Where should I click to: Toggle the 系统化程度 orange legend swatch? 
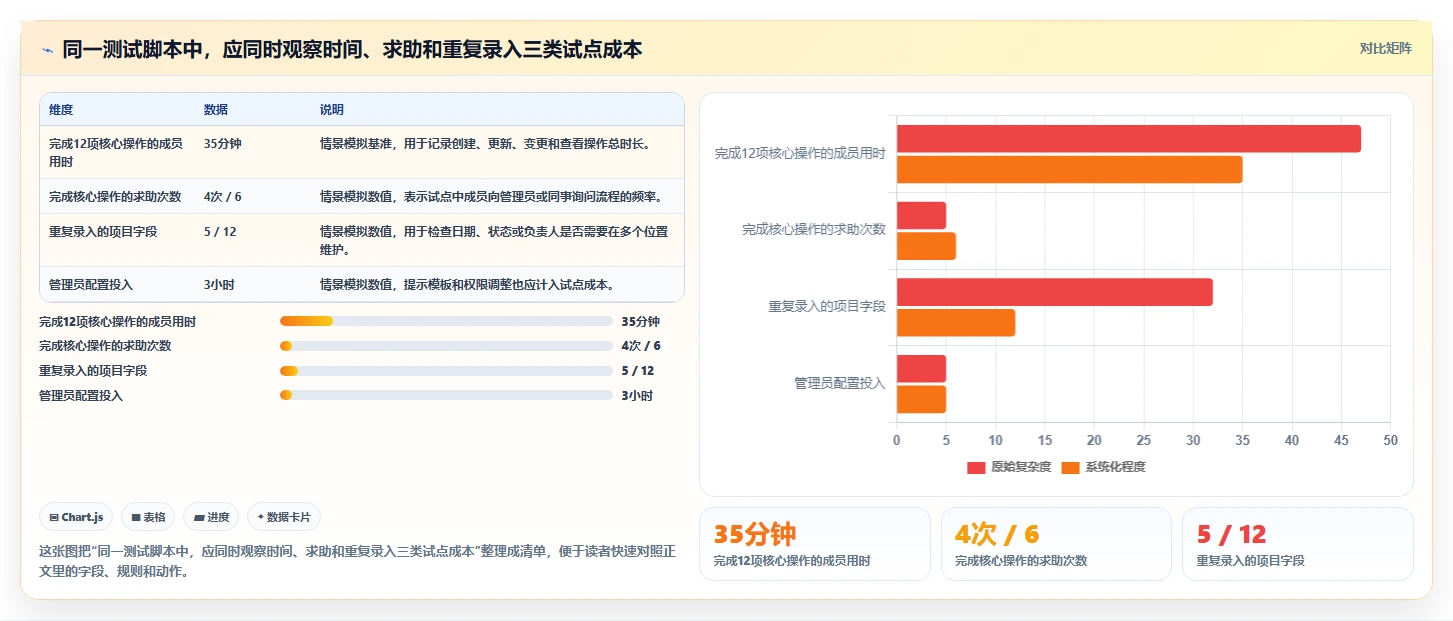click(x=1070, y=467)
